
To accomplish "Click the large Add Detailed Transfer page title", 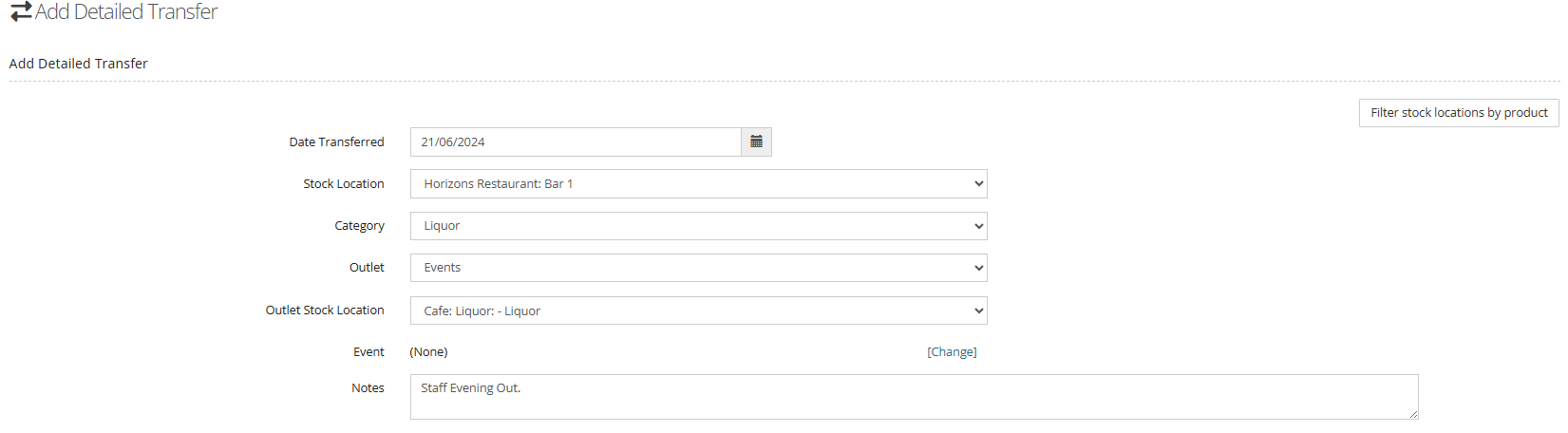I will 126,12.
